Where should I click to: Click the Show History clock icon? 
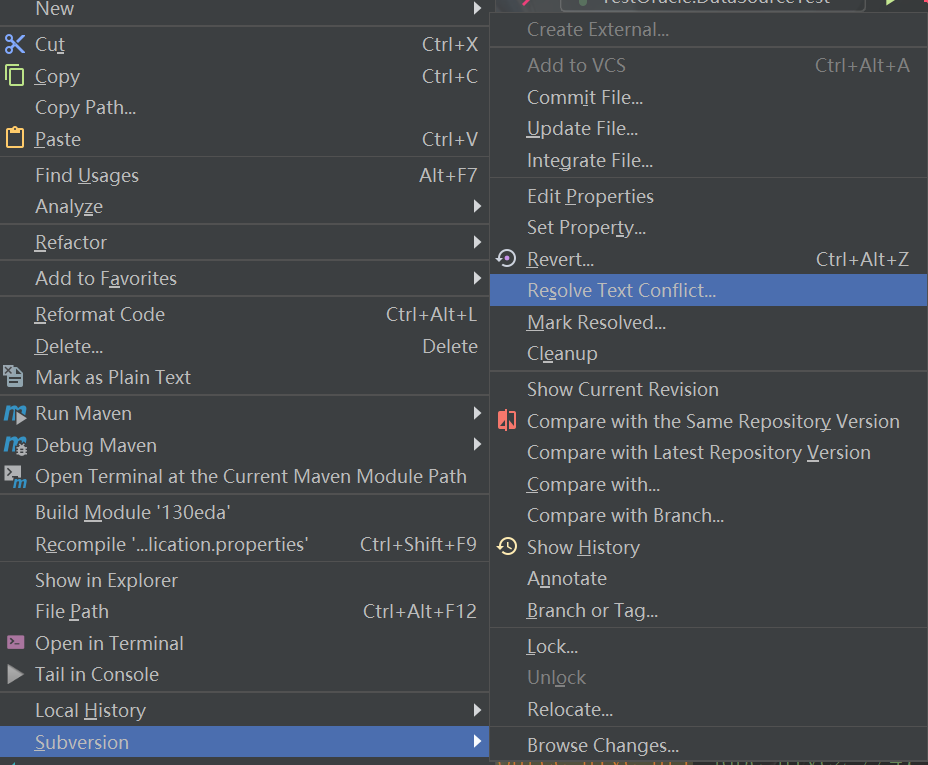click(x=507, y=547)
